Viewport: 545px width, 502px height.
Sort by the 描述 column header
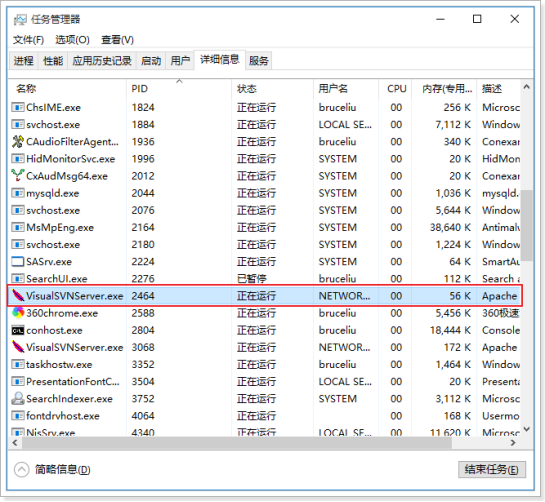point(498,89)
